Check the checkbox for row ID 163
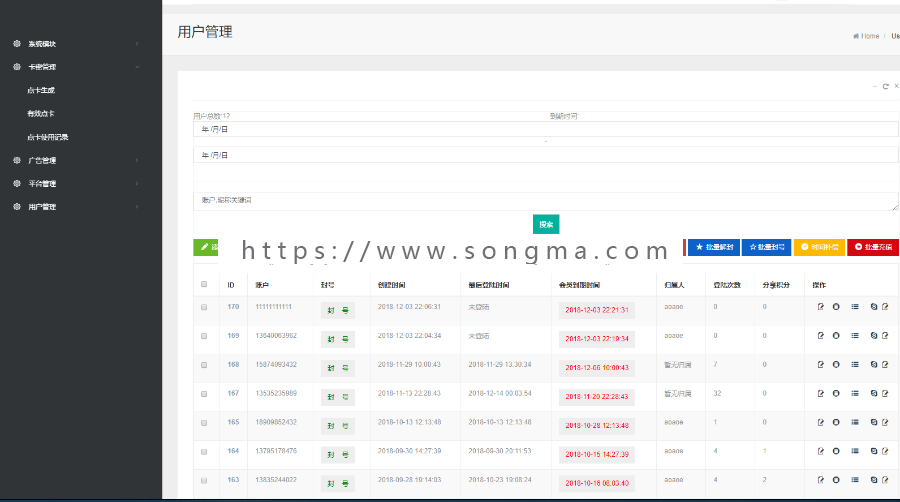This screenshot has height=502, width=900. click(204, 480)
